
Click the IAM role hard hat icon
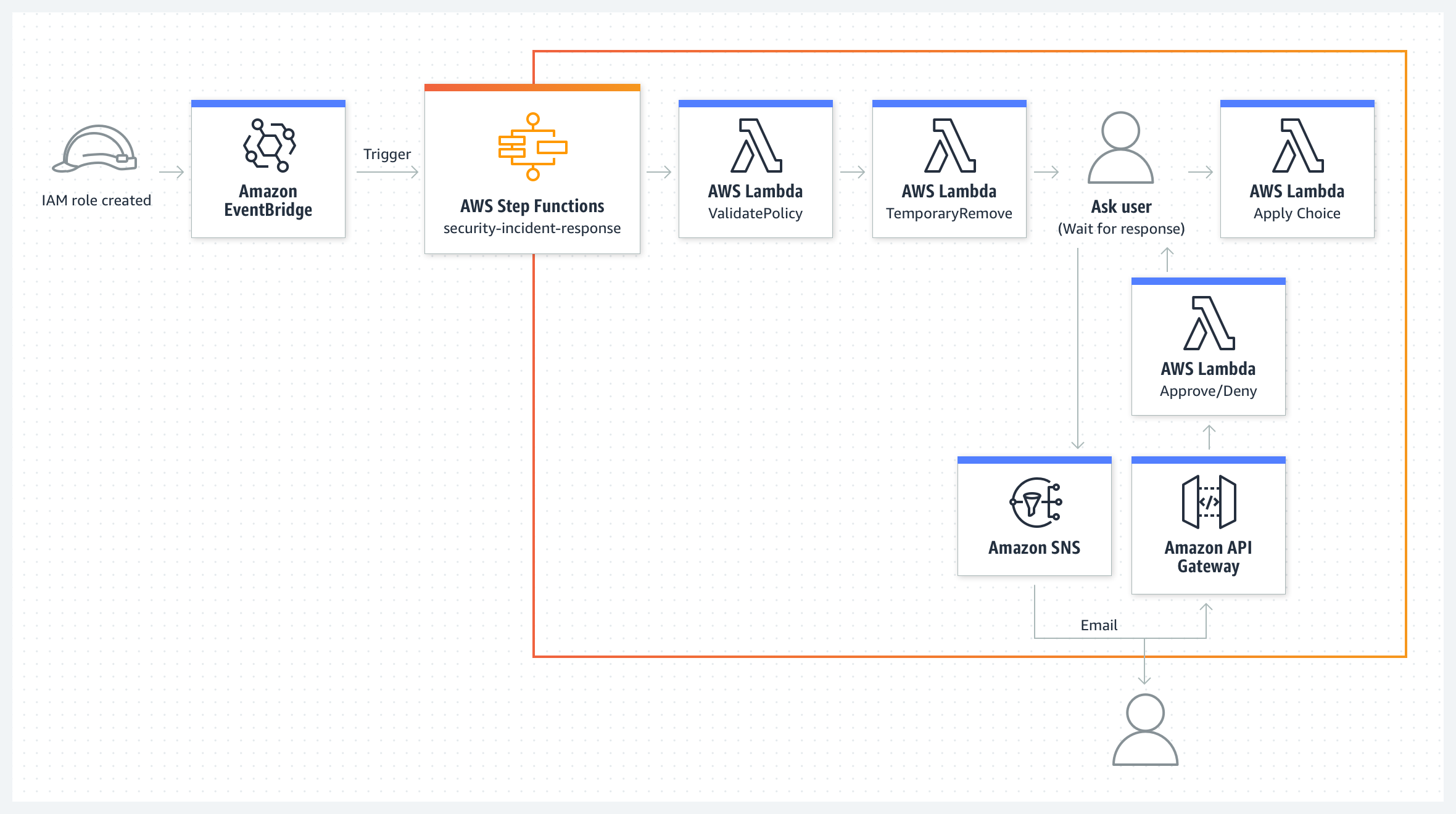point(96,149)
